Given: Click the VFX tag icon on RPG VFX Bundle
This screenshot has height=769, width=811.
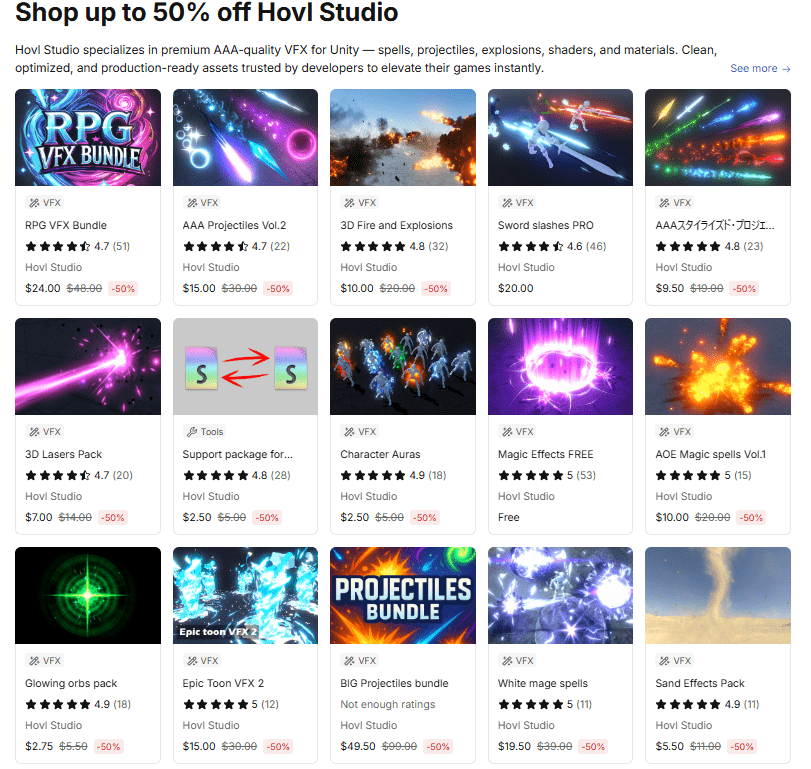Looking at the screenshot, I should point(34,203).
